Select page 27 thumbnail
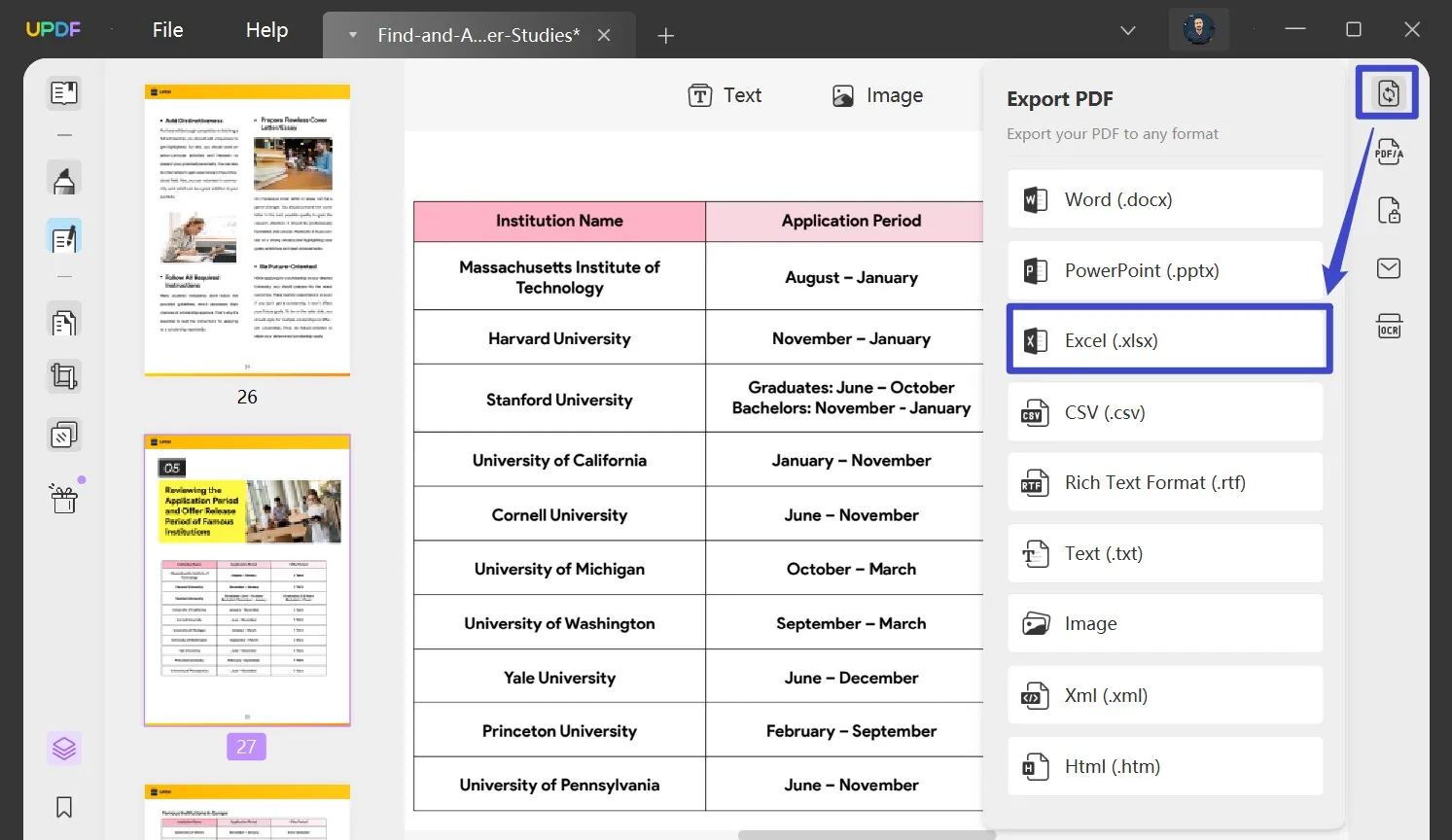1452x840 pixels. tap(246, 580)
